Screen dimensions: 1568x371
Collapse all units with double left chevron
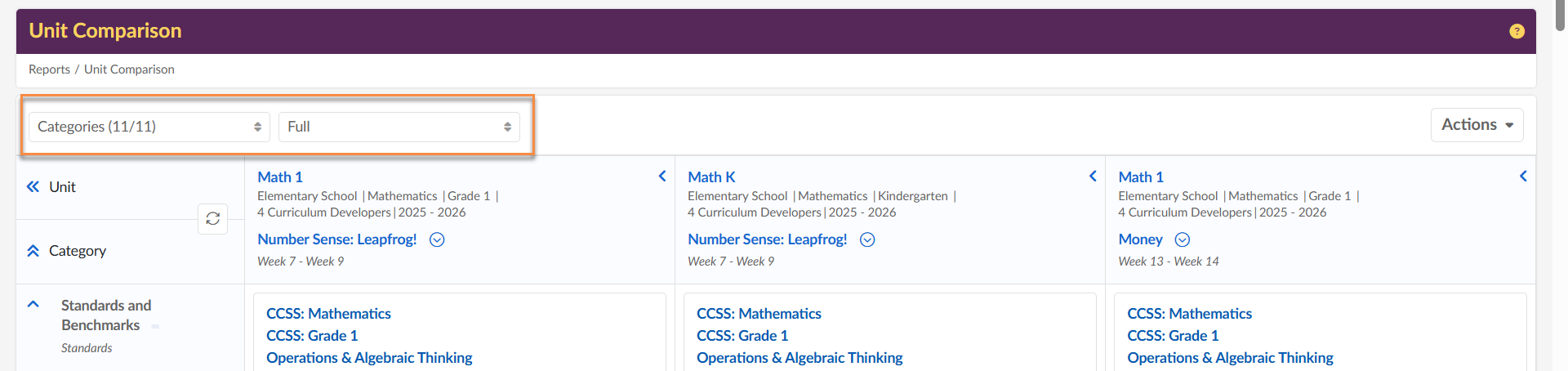(33, 186)
